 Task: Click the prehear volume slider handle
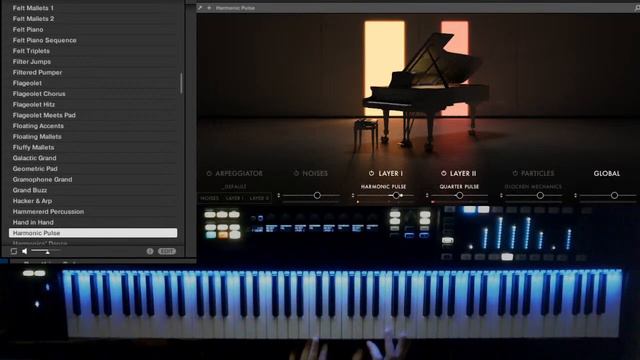click(47, 252)
